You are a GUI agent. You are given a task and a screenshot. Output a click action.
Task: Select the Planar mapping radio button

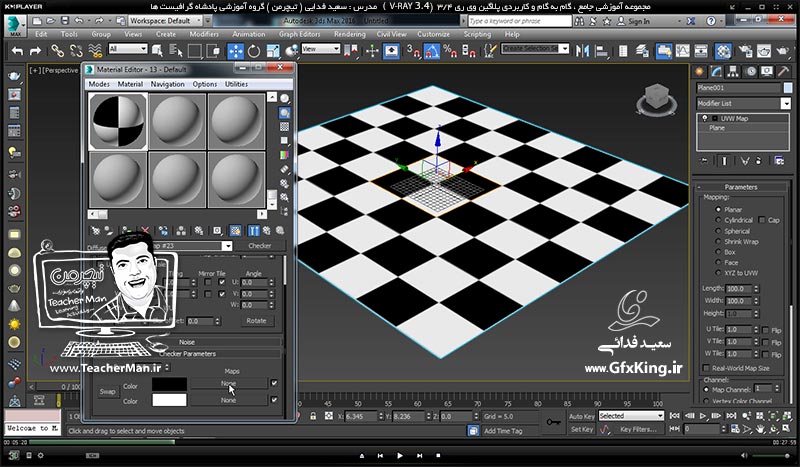pyautogui.click(x=718, y=210)
